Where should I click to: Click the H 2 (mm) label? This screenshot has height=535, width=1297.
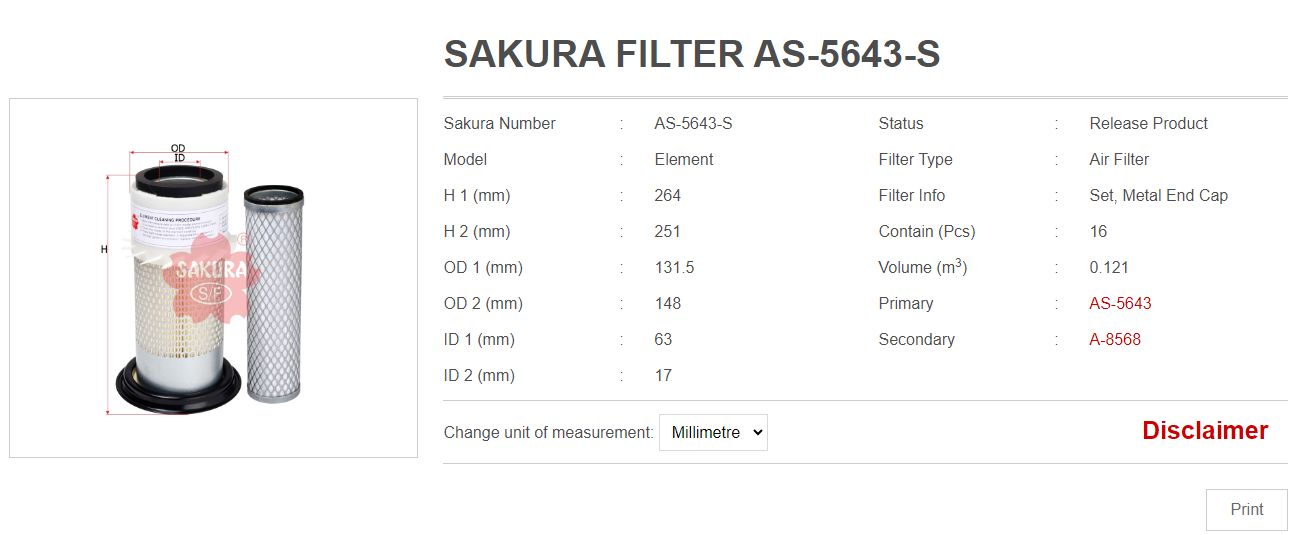(x=476, y=231)
